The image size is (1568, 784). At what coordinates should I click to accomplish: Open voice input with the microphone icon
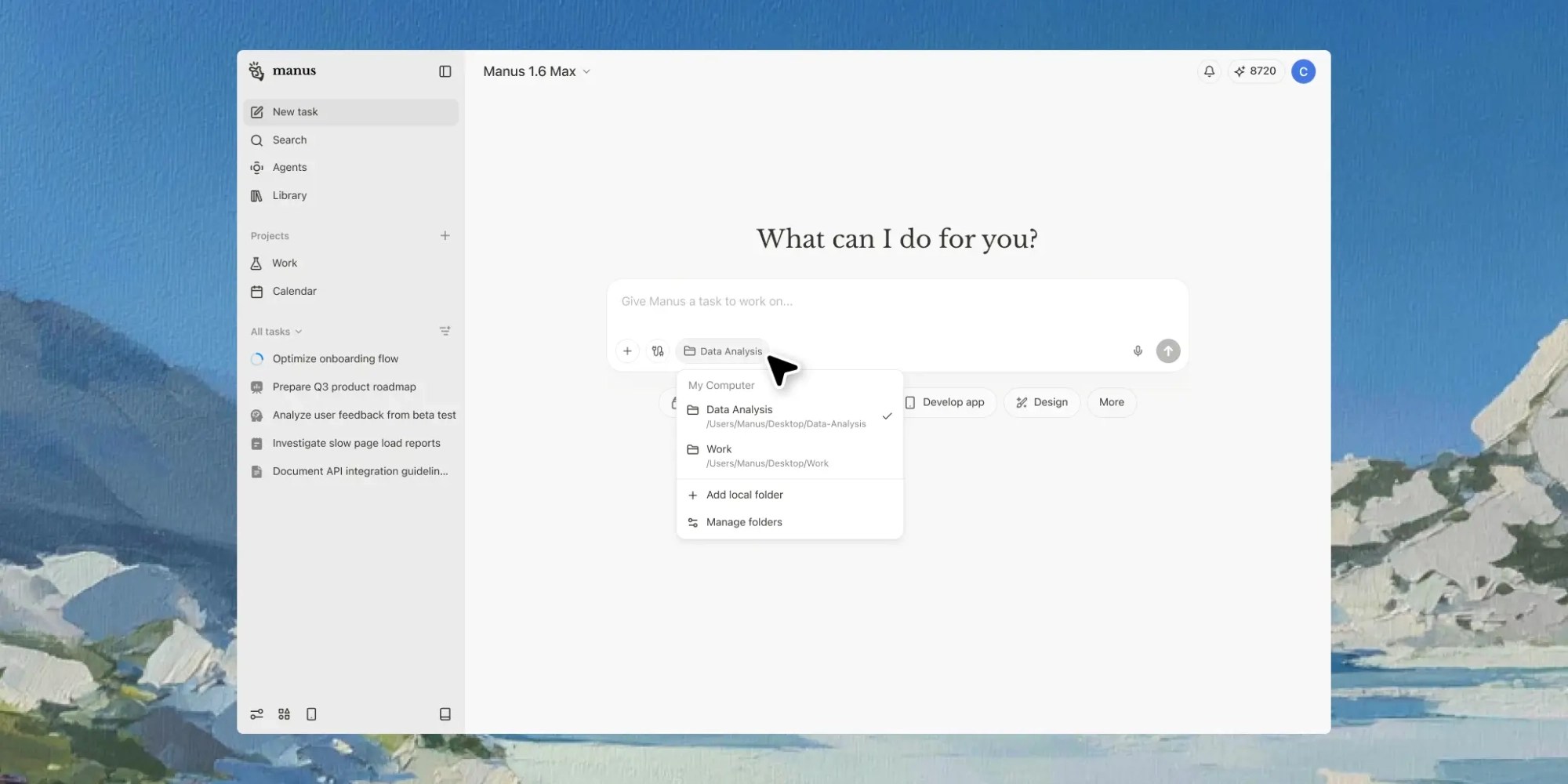pos(1138,351)
